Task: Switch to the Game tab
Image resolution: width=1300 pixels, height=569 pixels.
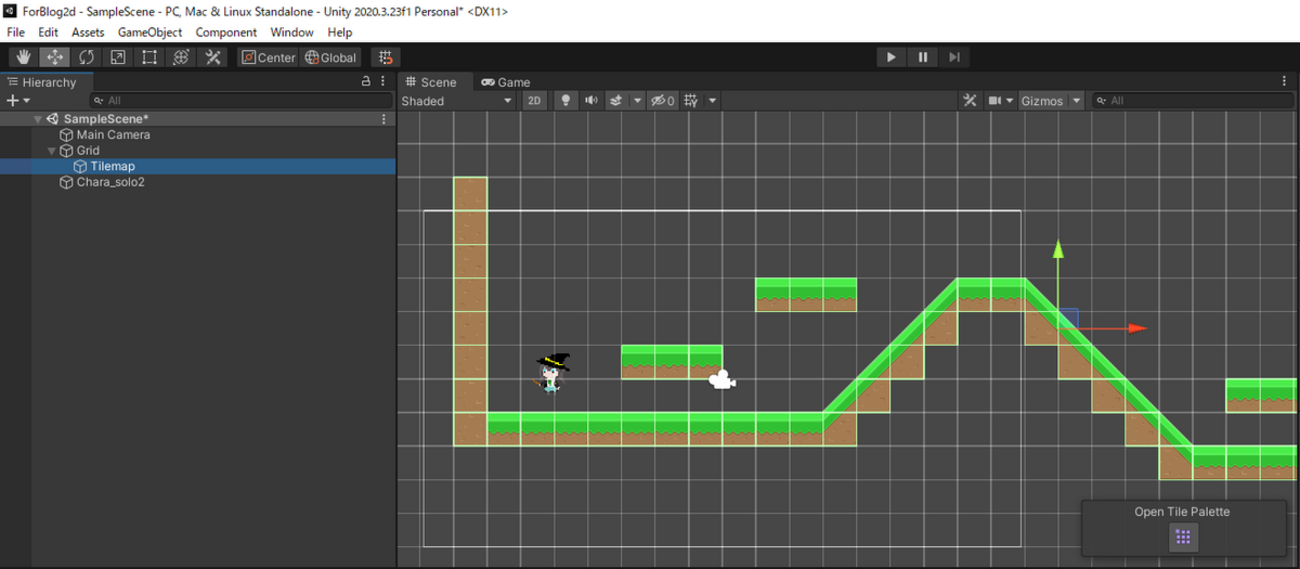Action: tap(506, 82)
